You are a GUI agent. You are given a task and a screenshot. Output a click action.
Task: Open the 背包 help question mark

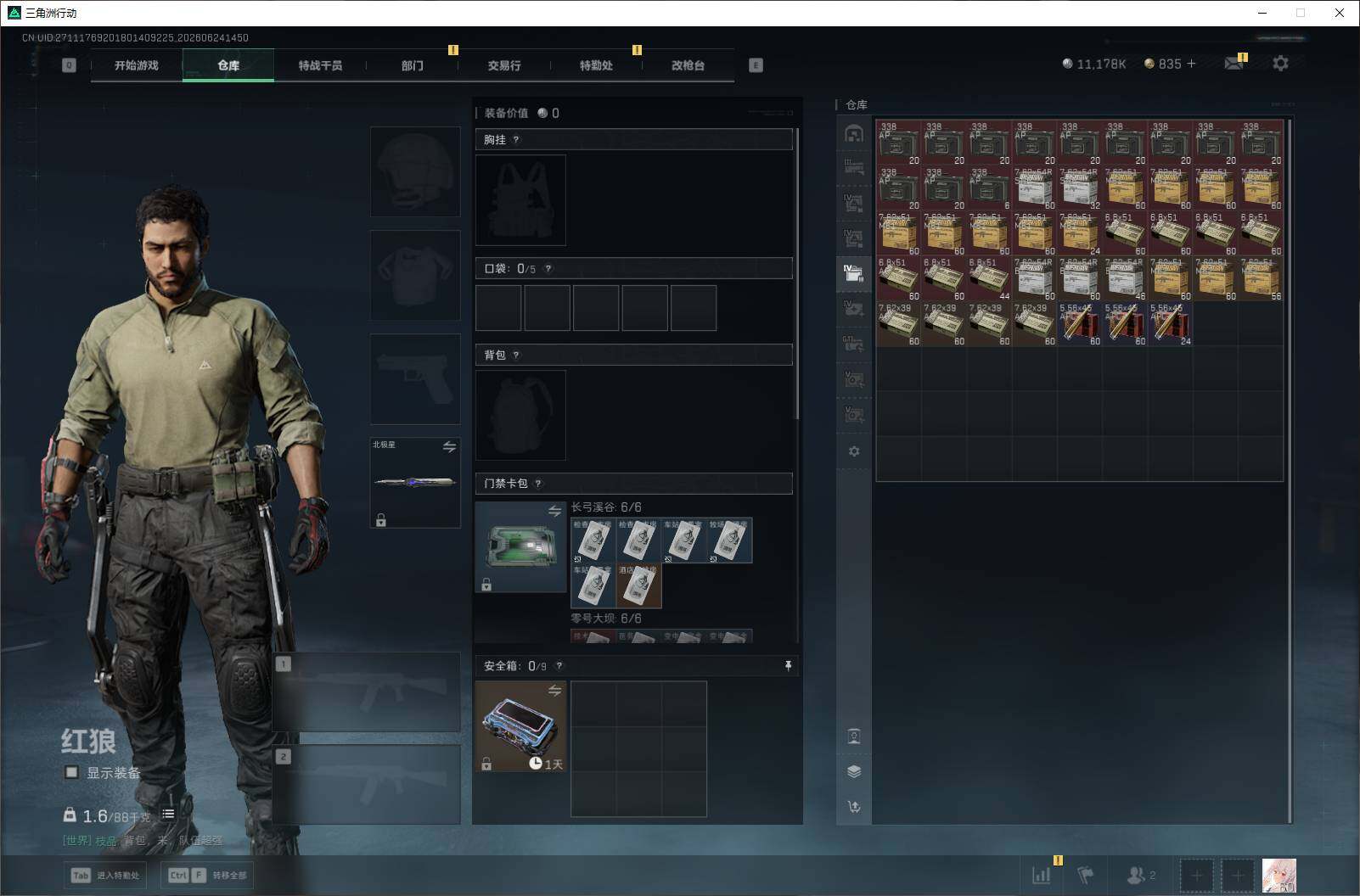[x=515, y=356]
